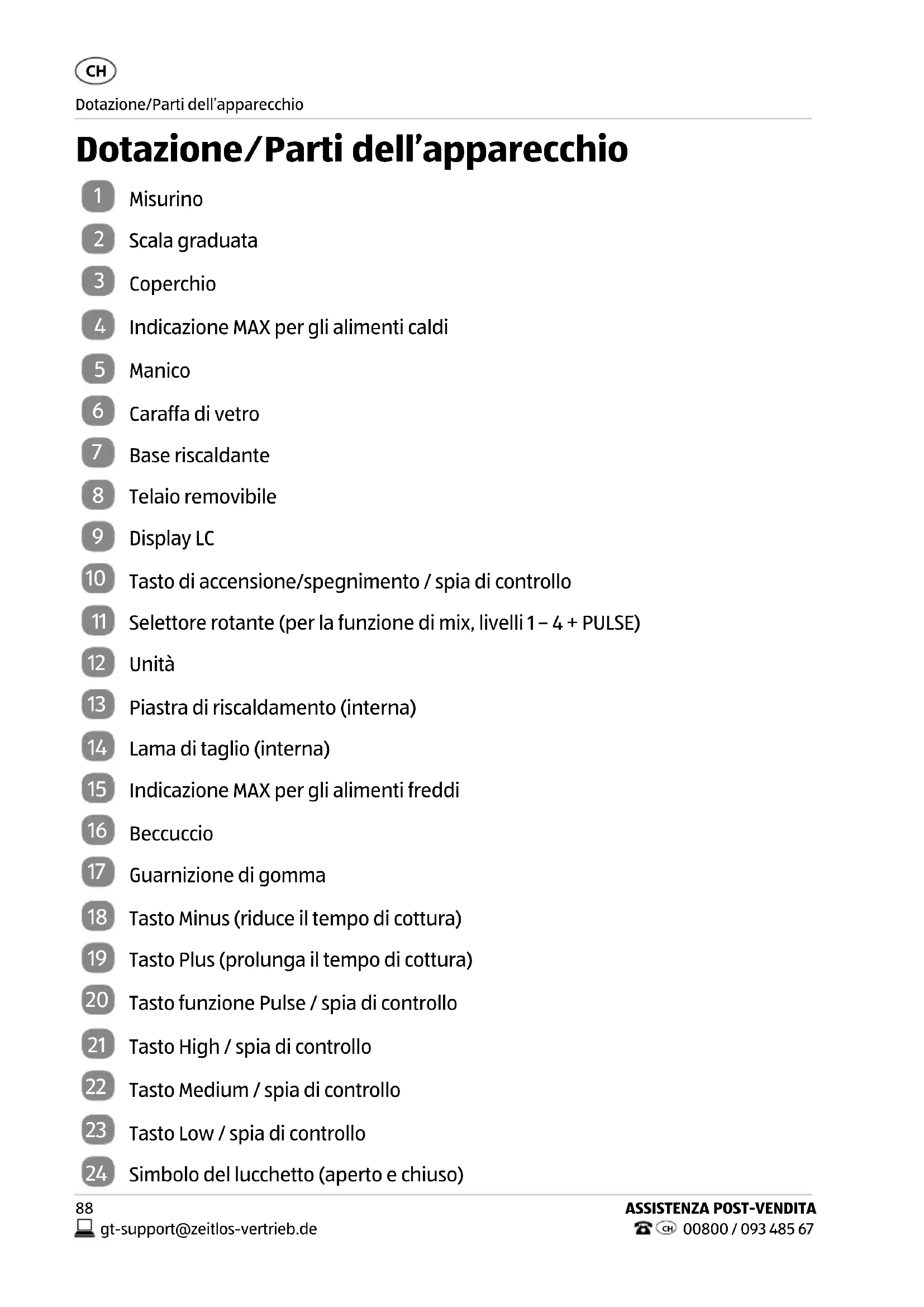
Task: Click the Piastra di riscaldamento (interna) entry
Action: click(x=273, y=707)
